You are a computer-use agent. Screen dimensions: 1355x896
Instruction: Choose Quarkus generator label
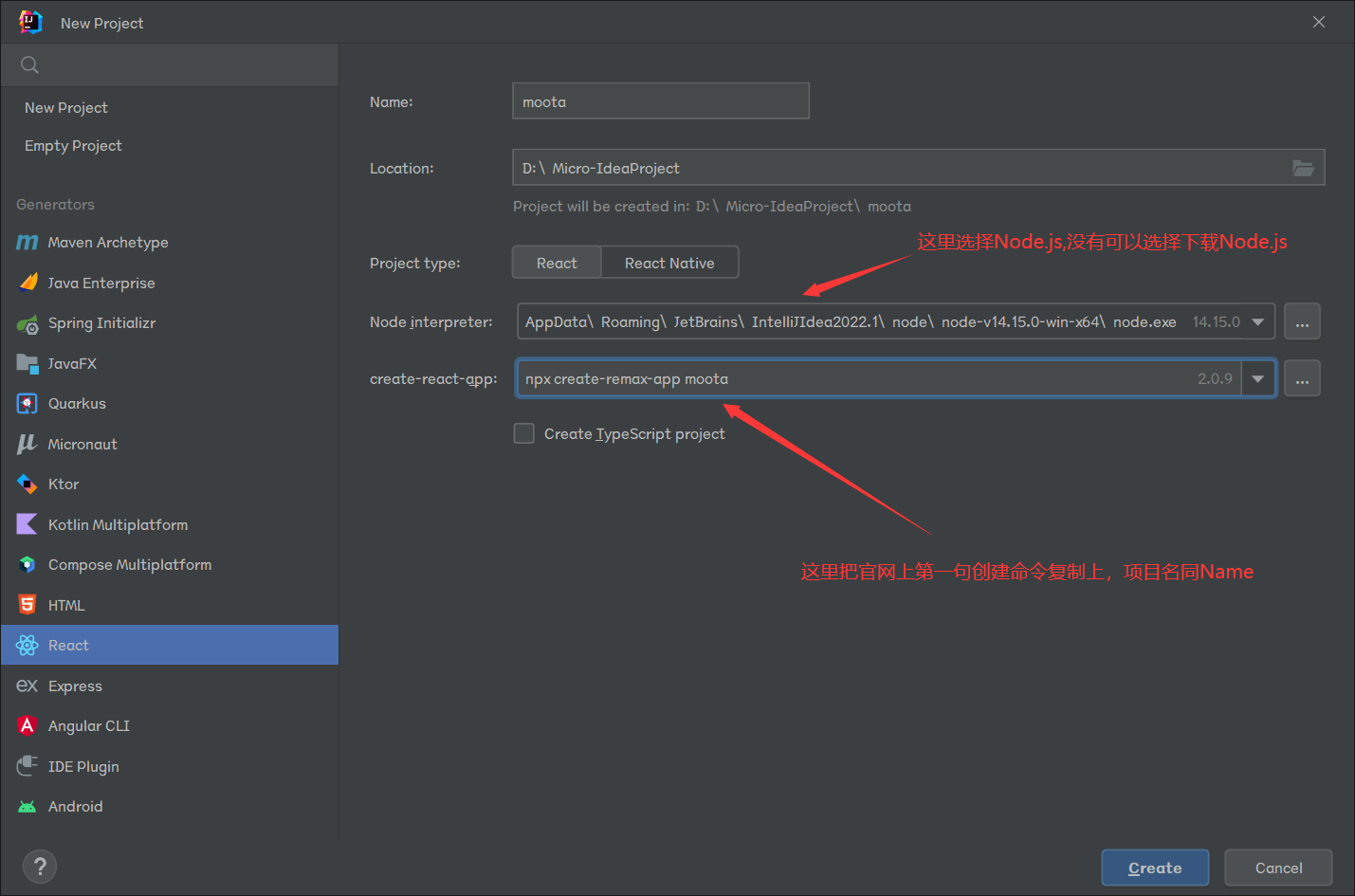pyautogui.click(x=77, y=404)
